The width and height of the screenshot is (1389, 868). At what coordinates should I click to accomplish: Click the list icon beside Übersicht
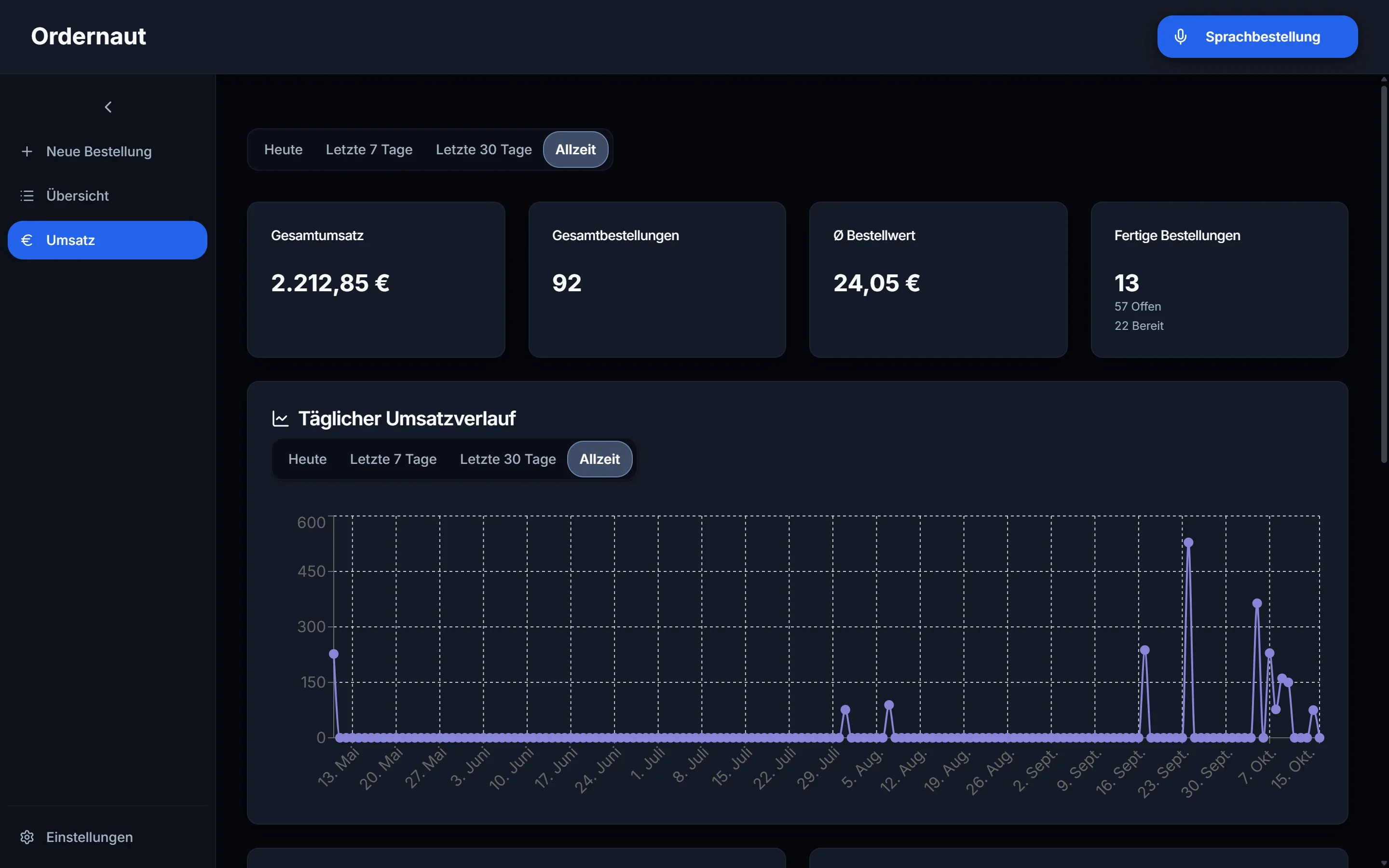point(27,196)
